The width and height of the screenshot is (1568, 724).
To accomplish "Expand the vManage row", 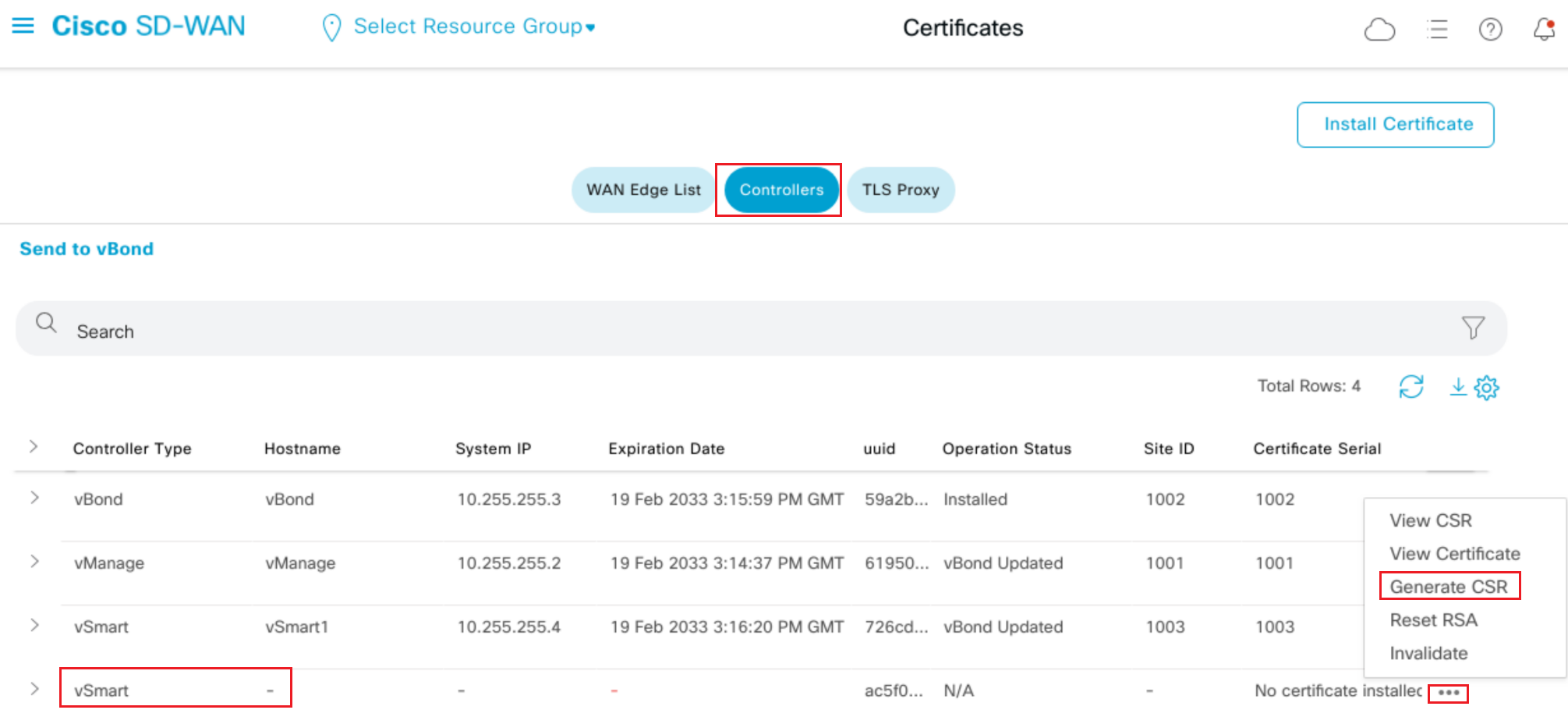I will [x=34, y=562].
